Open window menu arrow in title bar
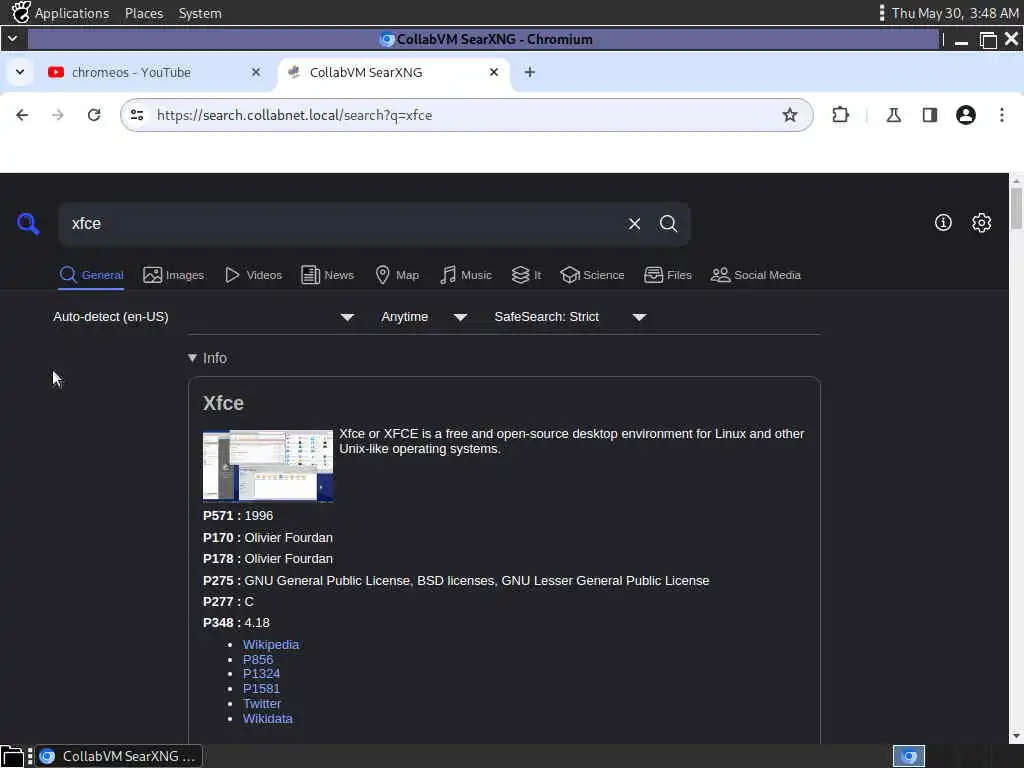 pos(12,39)
